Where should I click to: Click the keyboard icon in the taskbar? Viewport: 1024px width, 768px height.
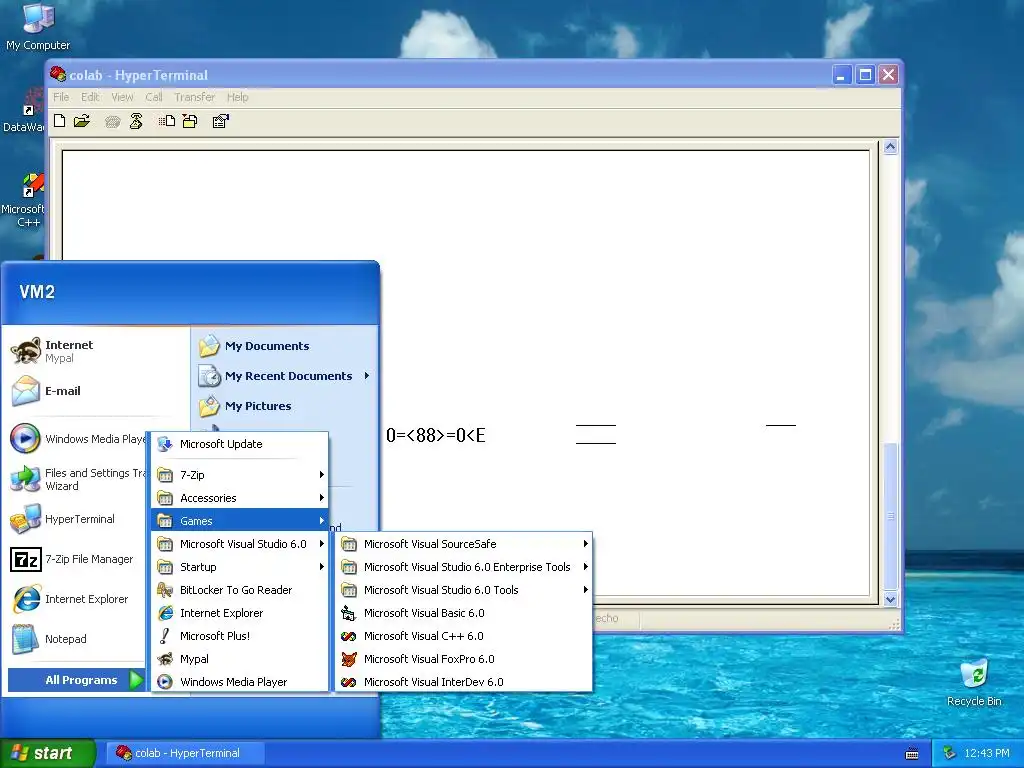tap(912, 754)
